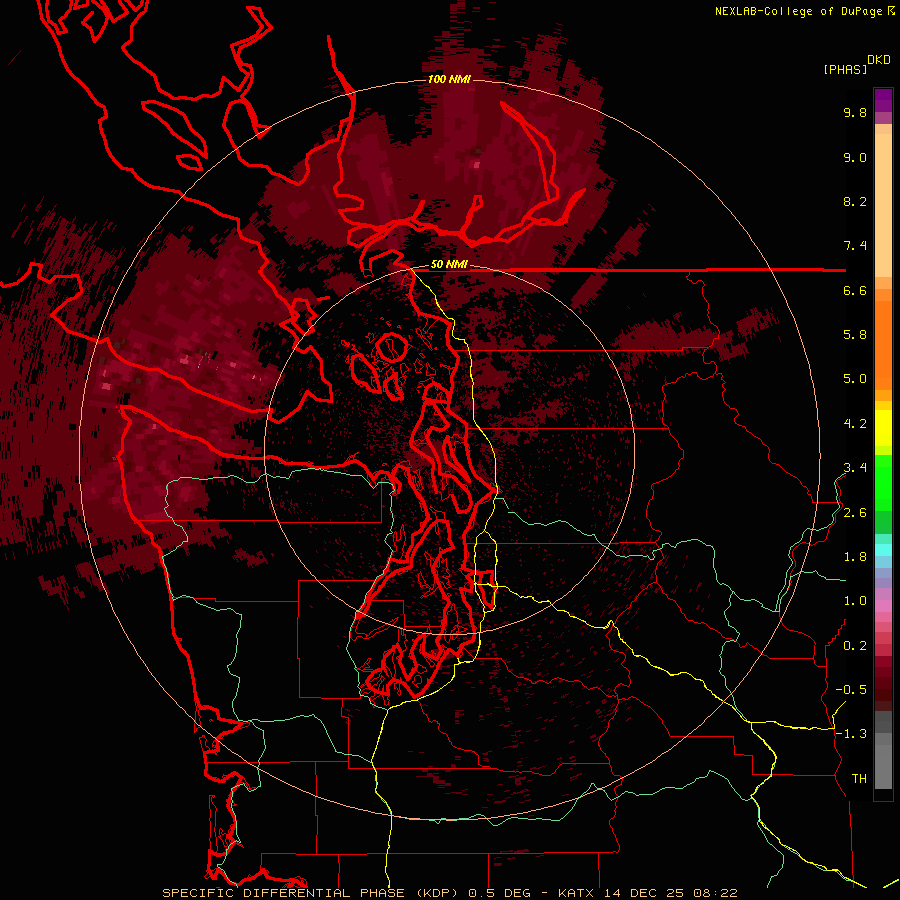
Task: Select the -0.5 scale label
Action: pyautogui.click(x=851, y=690)
